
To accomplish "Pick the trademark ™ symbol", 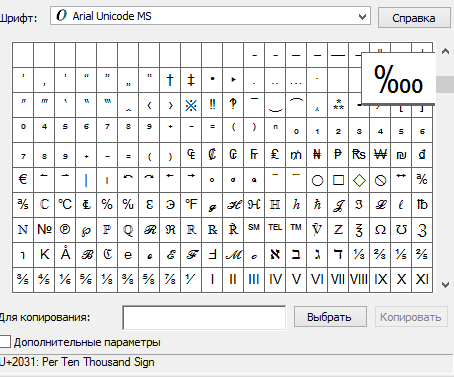I will [296, 230].
